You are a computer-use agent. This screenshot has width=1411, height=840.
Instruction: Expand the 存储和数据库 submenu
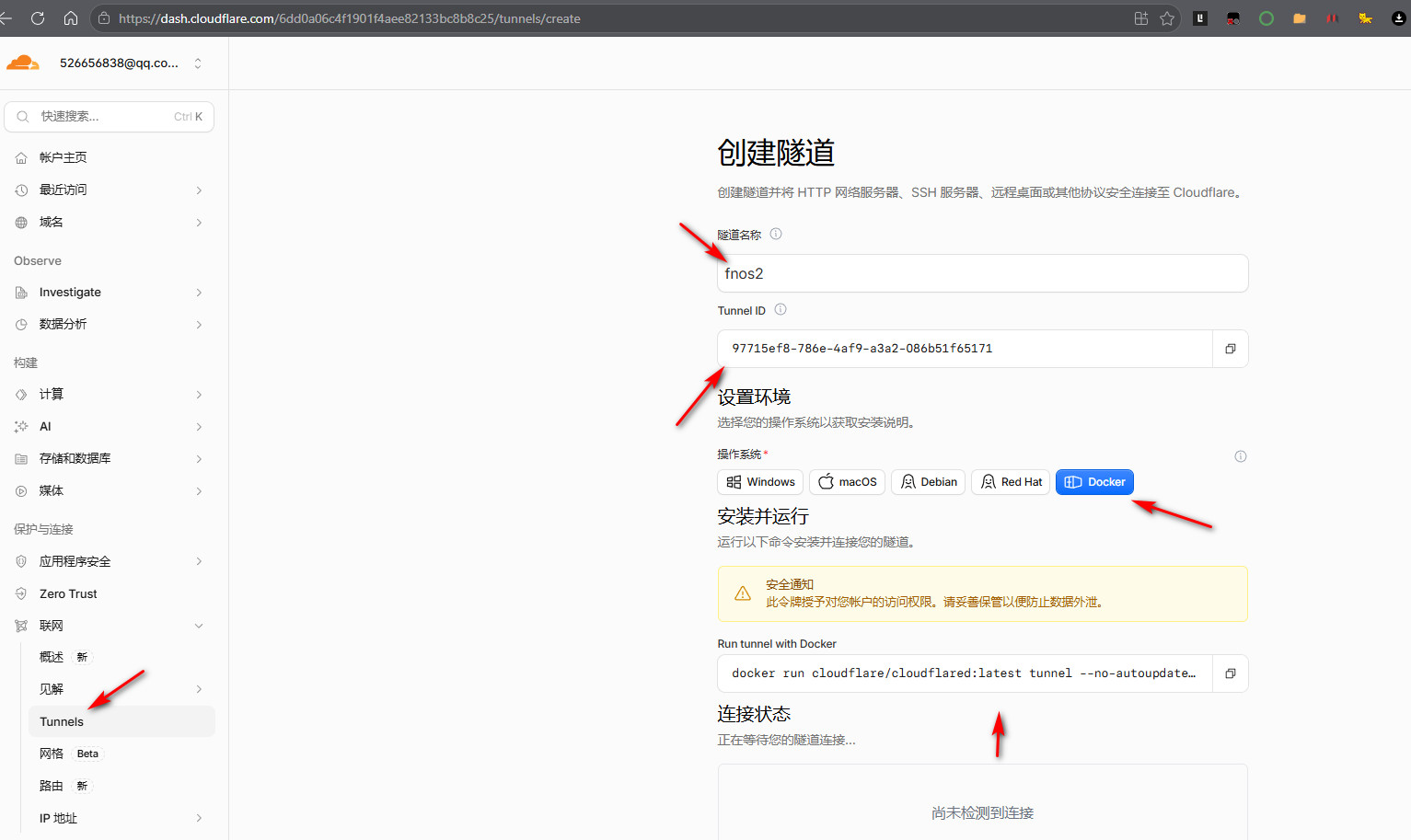[x=199, y=459]
